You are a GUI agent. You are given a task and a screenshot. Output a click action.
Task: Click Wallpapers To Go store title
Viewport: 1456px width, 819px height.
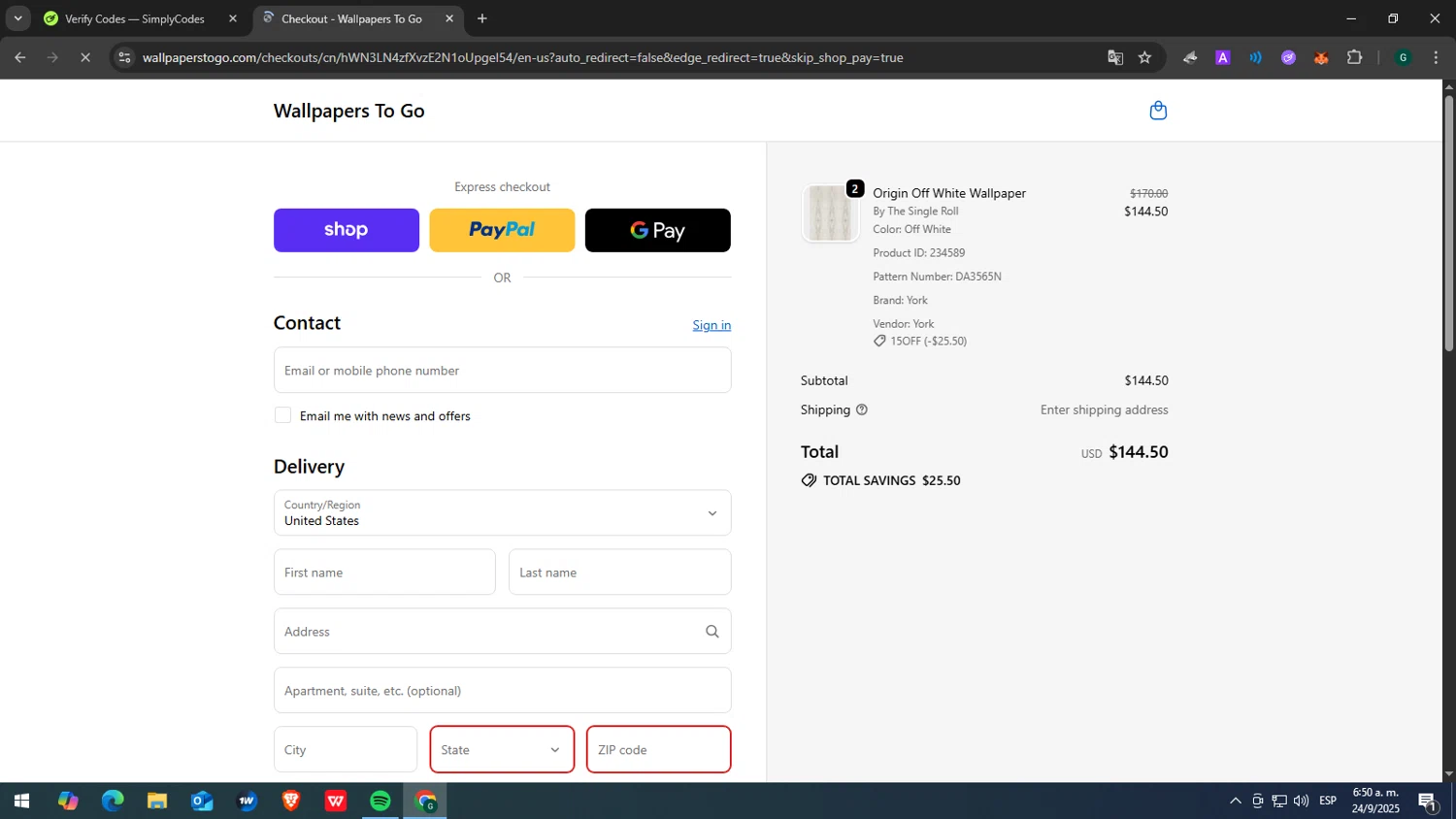349,111
